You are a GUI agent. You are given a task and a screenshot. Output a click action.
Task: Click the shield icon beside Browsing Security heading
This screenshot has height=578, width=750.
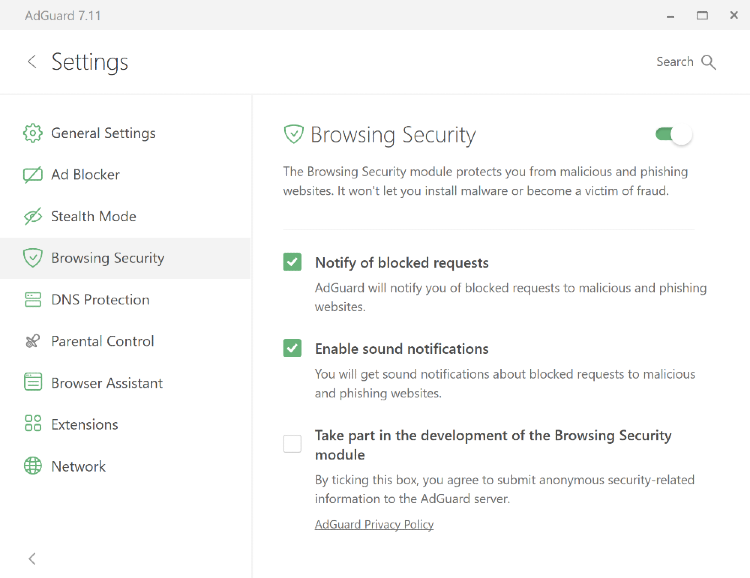(x=293, y=134)
